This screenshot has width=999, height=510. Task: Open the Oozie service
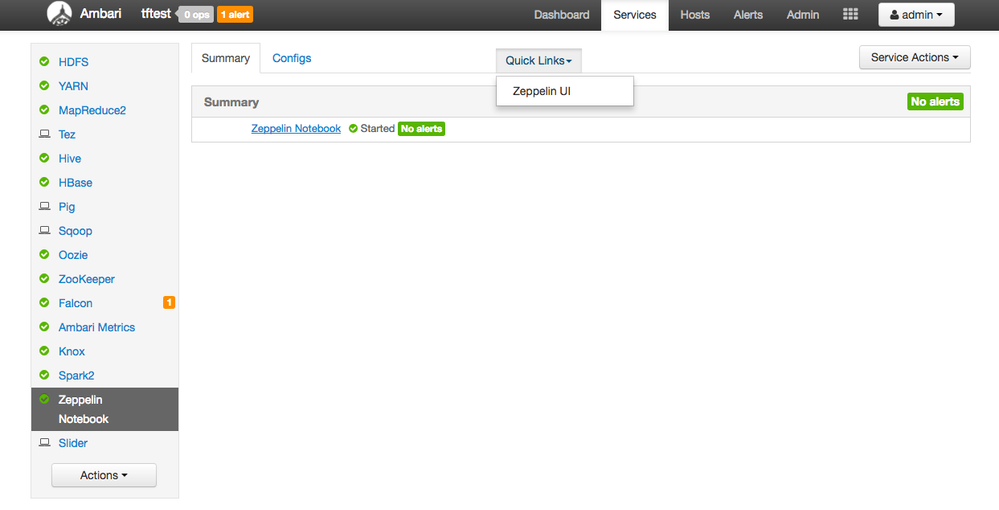(x=73, y=255)
